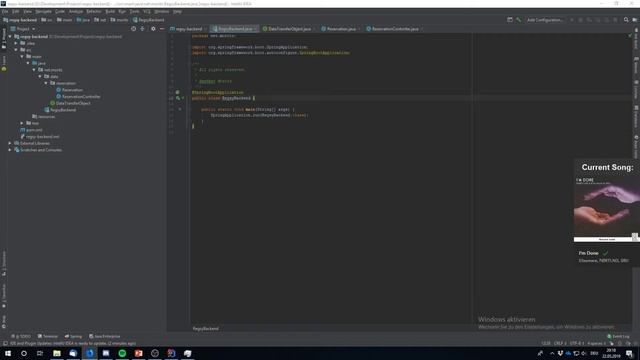This screenshot has height=360, width=640.
Task: Click regsy-backend breadcrumb in navigation bar
Action: tap(20, 20)
